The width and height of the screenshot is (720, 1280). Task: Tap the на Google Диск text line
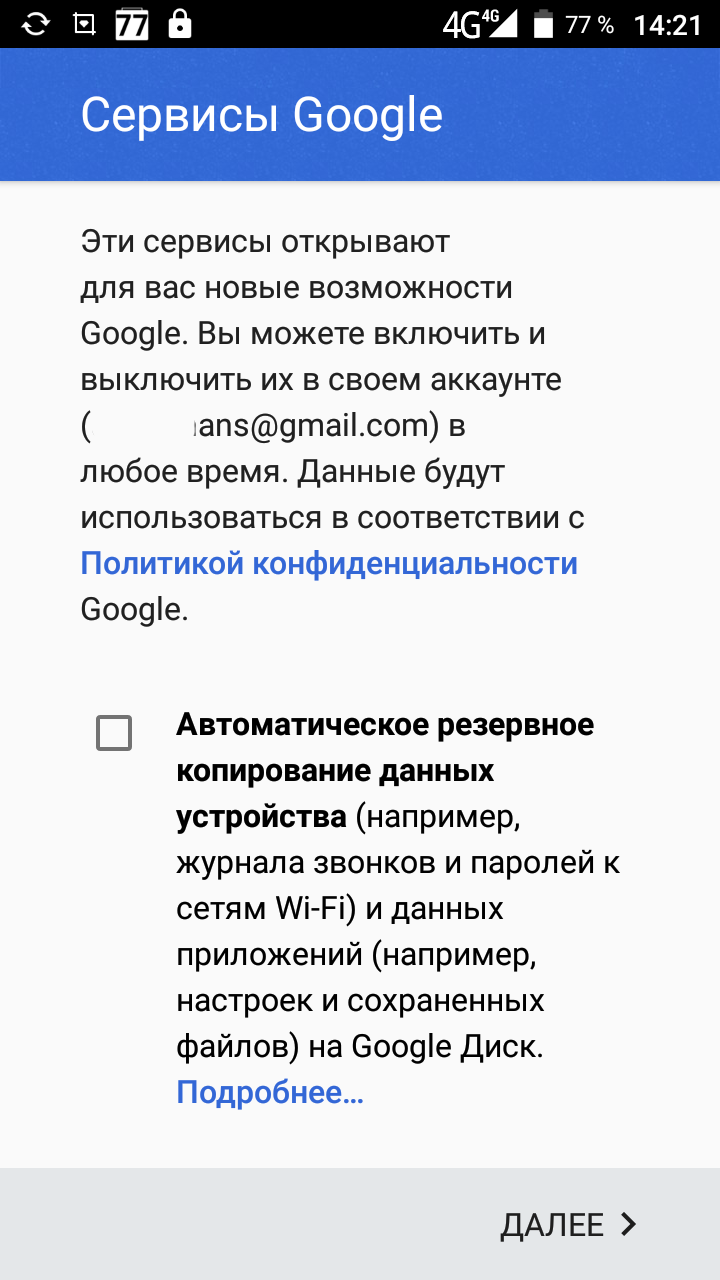360,1046
